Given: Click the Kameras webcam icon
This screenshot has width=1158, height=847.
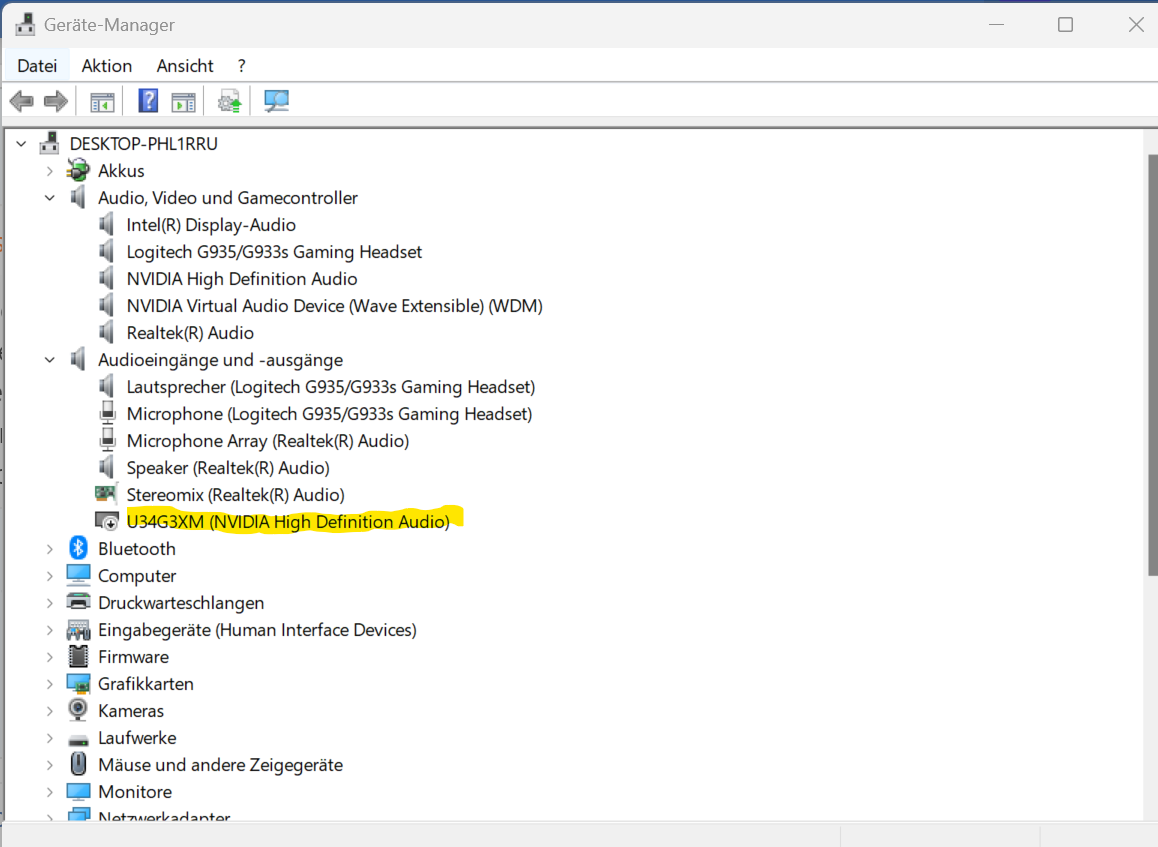Looking at the screenshot, I should coord(78,710).
